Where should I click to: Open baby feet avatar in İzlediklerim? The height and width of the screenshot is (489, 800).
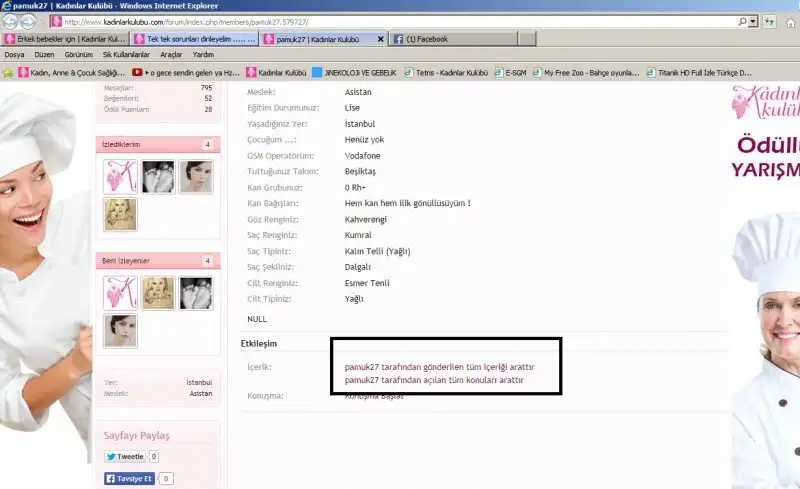tap(158, 177)
